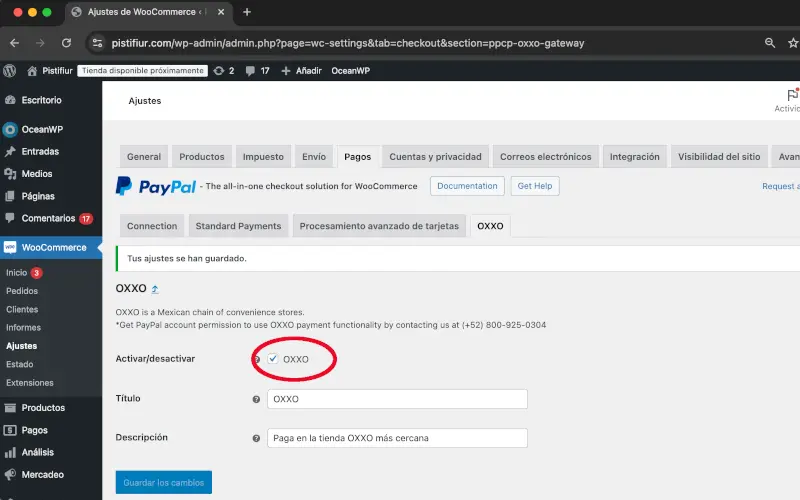Open Integración tab
This screenshot has width=800, height=500.
(635, 157)
